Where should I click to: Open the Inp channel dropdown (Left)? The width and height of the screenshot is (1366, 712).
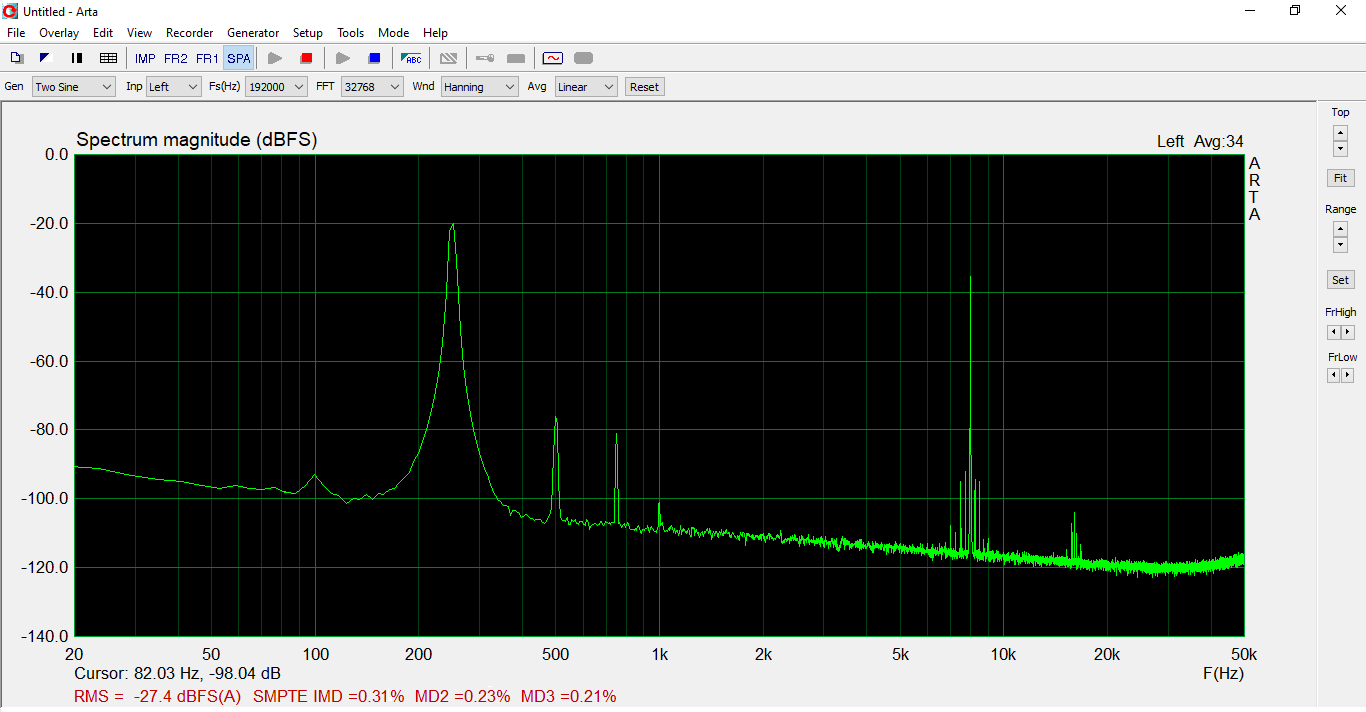pyautogui.click(x=174, y=87)
